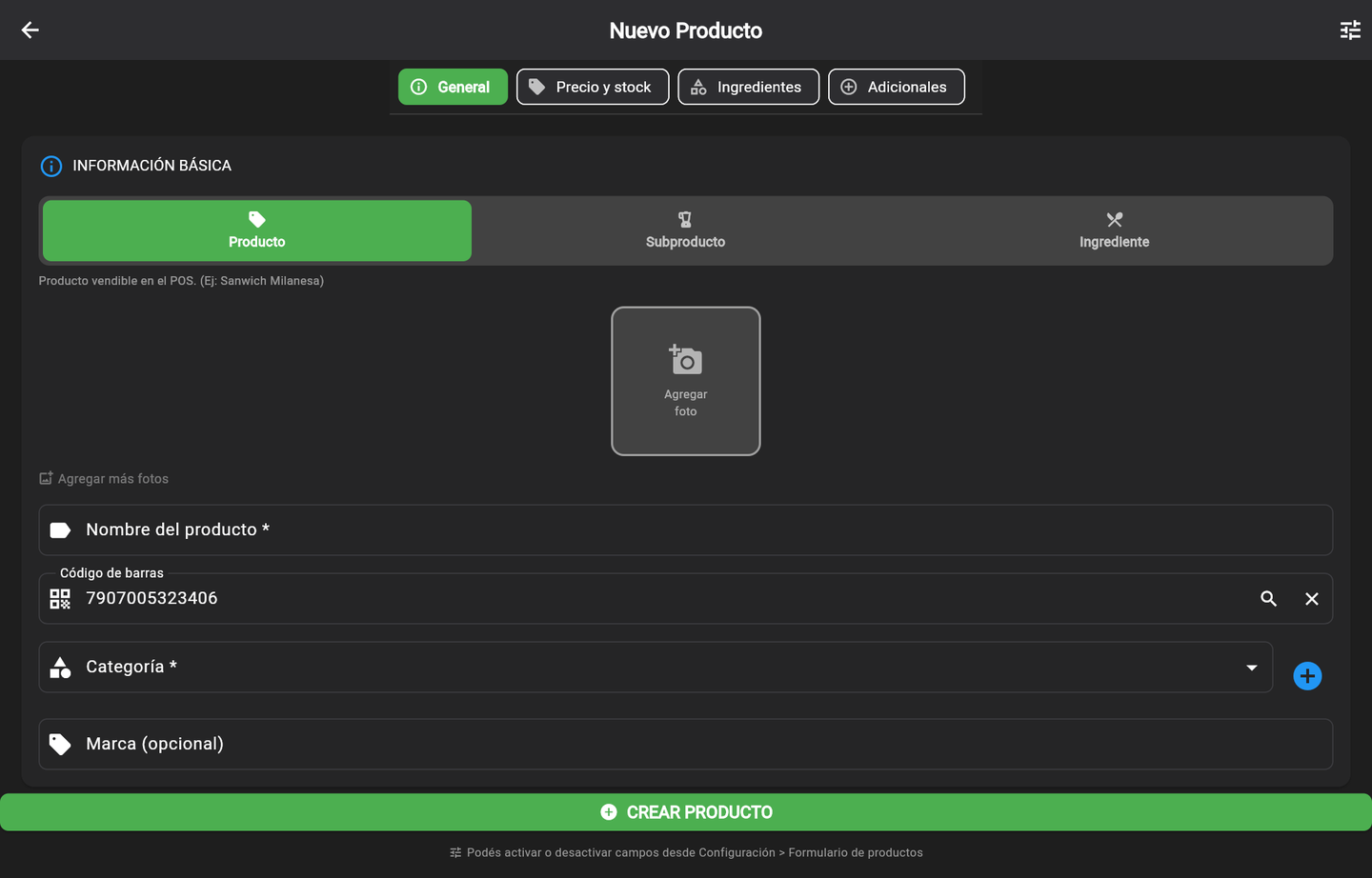The height and width of the screenshot is (878, 1372).
Task: Click the INFORMACIÓN BÁSICA heading text
Action: click(x=152, y=166)
